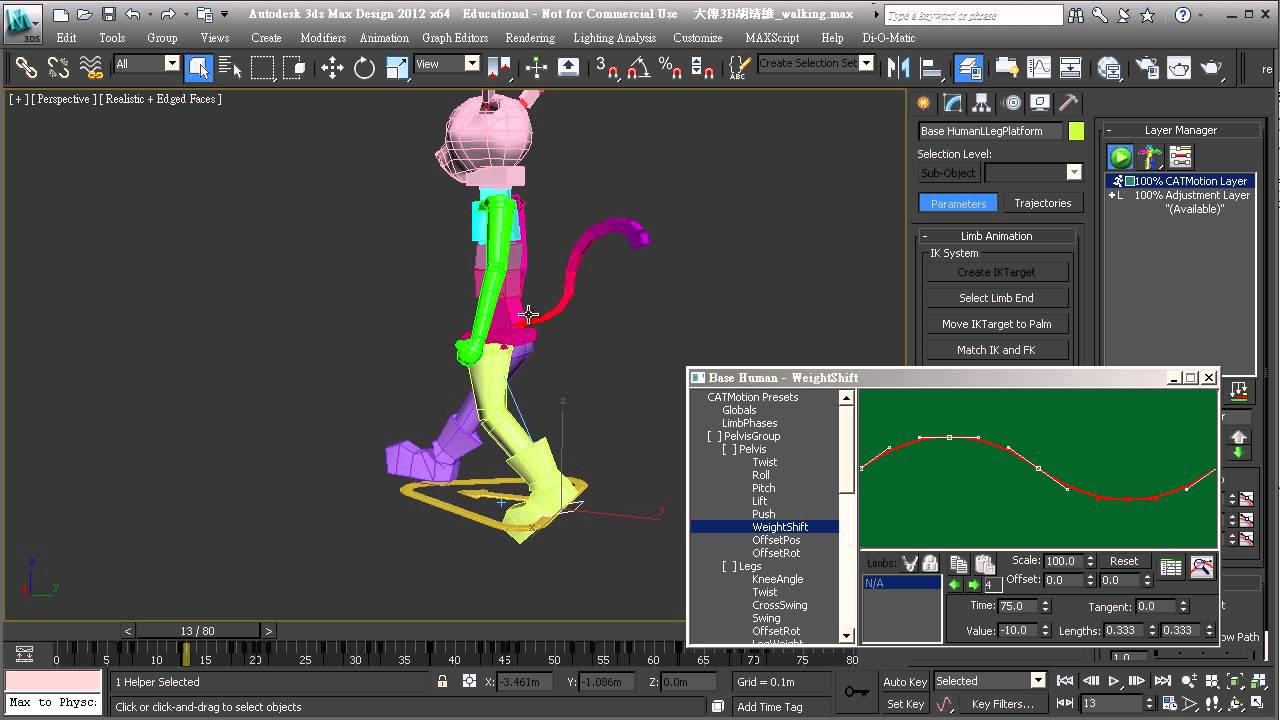Click Match IK and FK button
The height and width of the screenshot is (720, 1280).
pyautogui.click(x=996, y=350)
